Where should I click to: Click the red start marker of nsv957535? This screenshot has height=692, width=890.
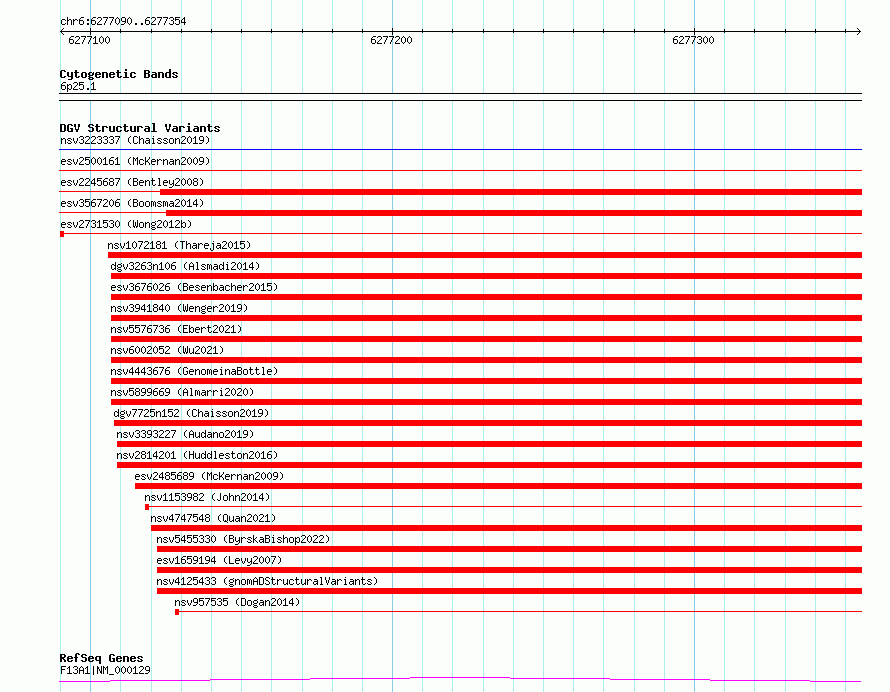click(177, 612)
